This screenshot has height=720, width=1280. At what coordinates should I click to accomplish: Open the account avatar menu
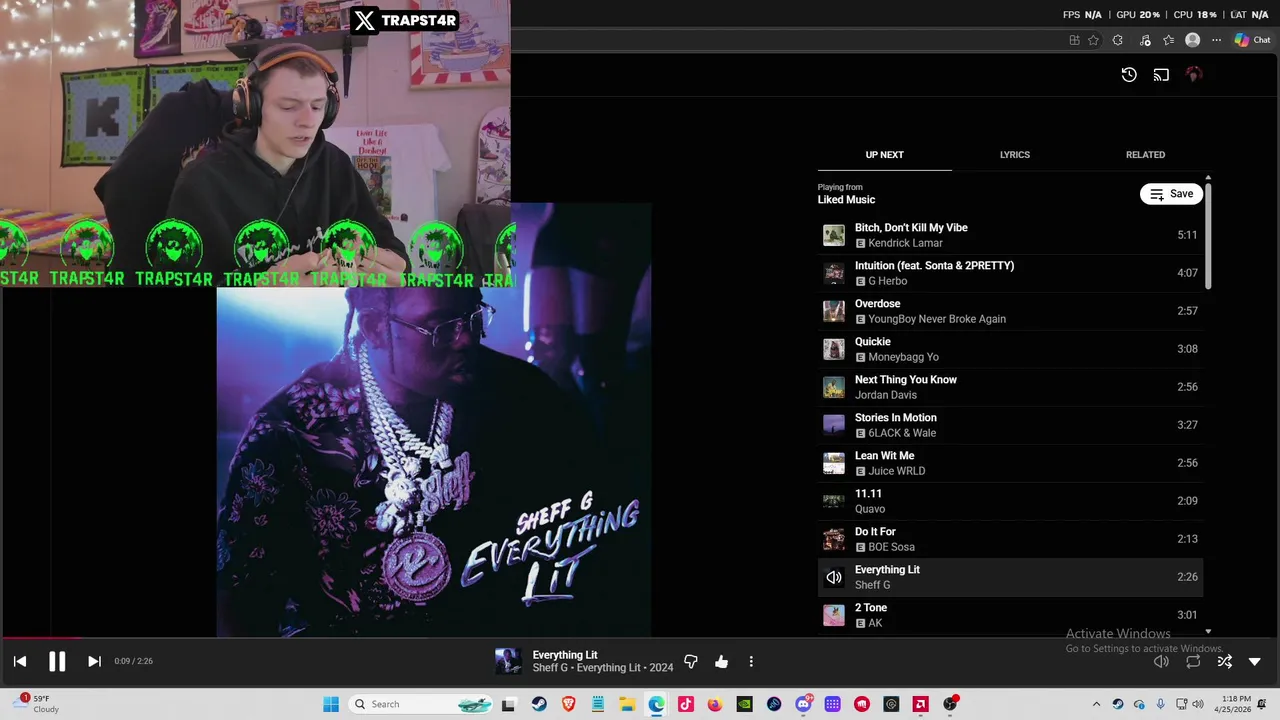click(1193, 74)
